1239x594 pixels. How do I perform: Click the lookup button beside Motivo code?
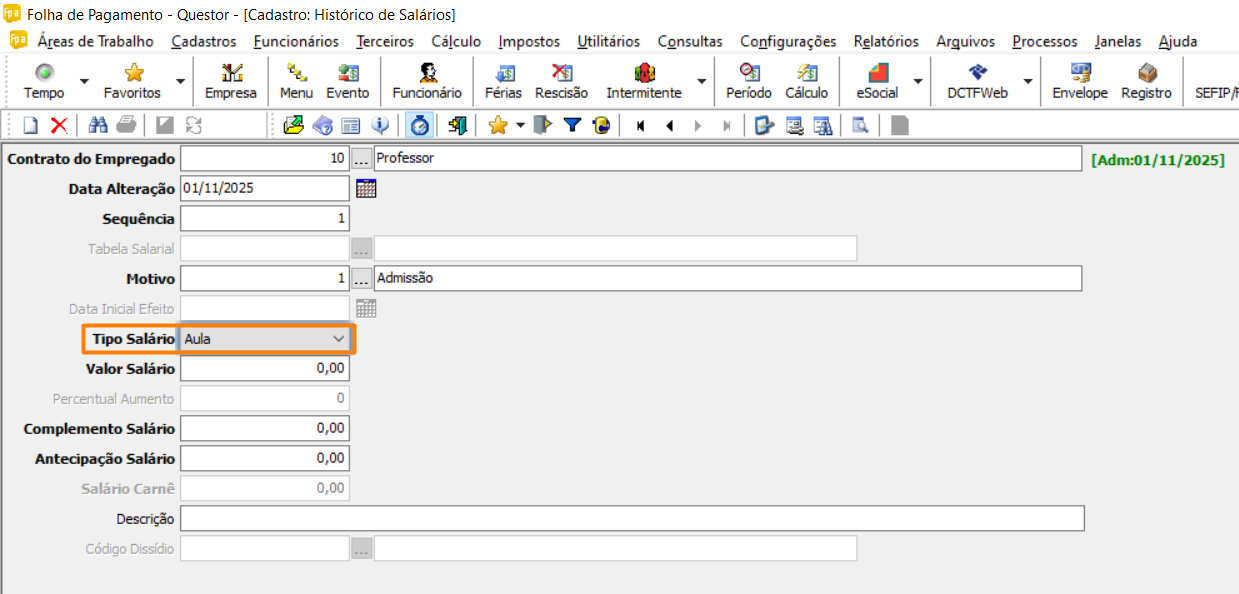pos(361,278)
